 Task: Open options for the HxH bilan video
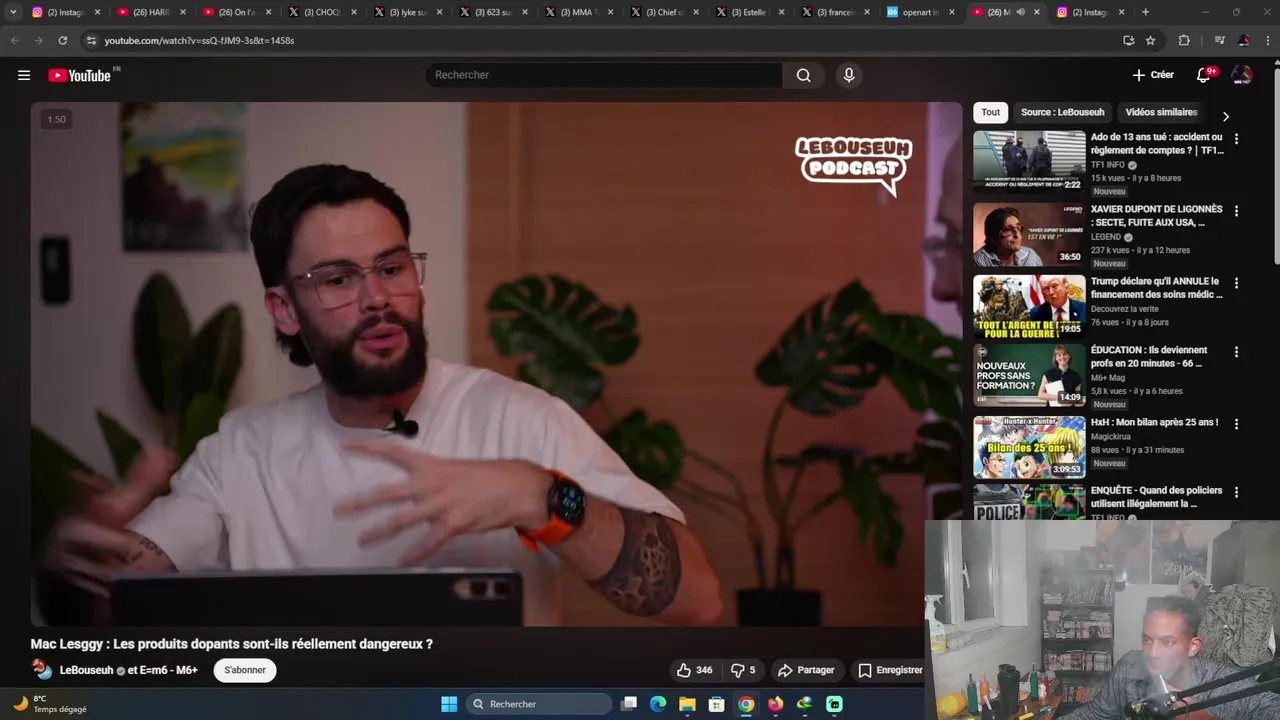pos(1236,424)
